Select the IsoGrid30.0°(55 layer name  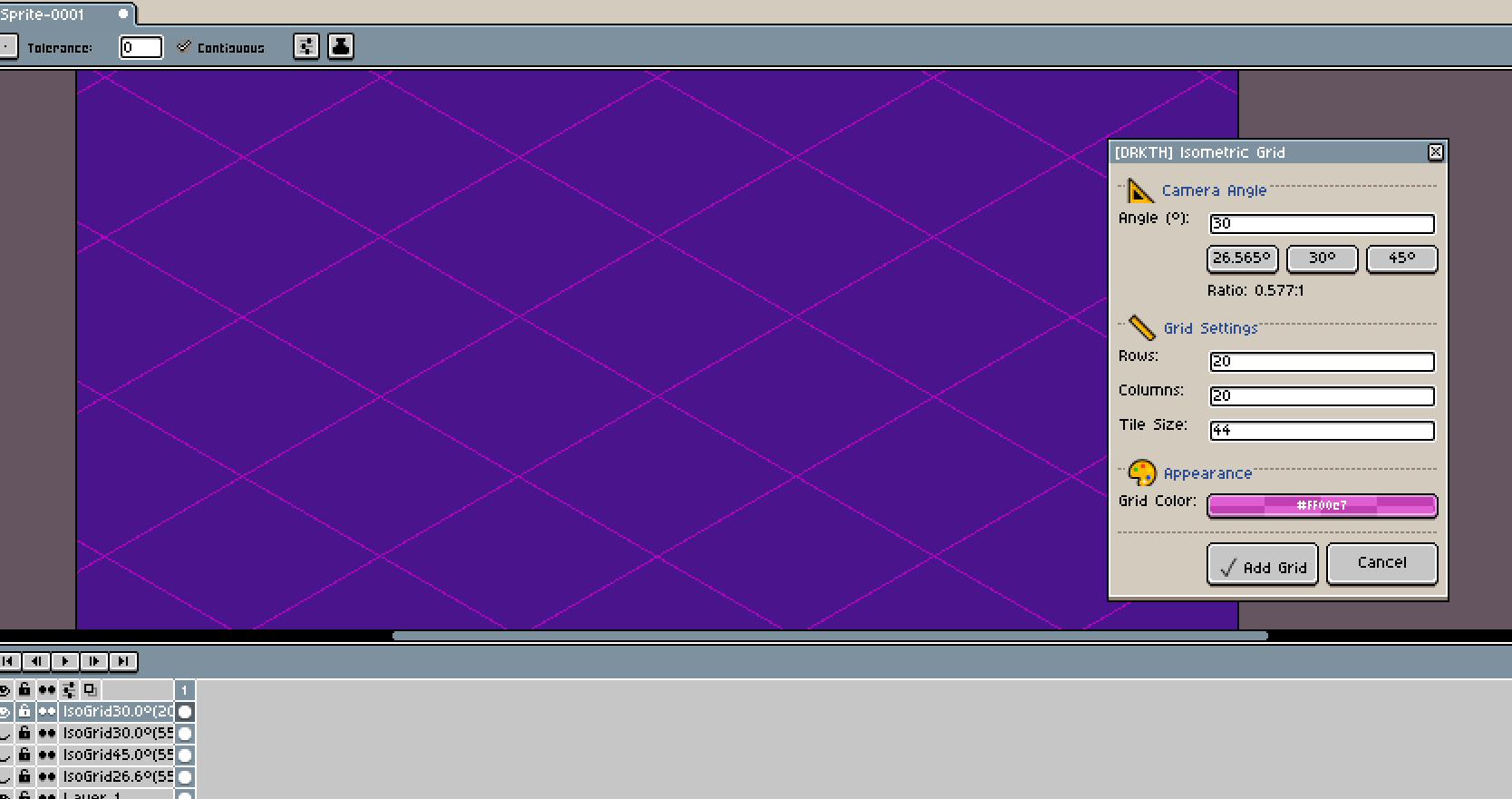117,733
